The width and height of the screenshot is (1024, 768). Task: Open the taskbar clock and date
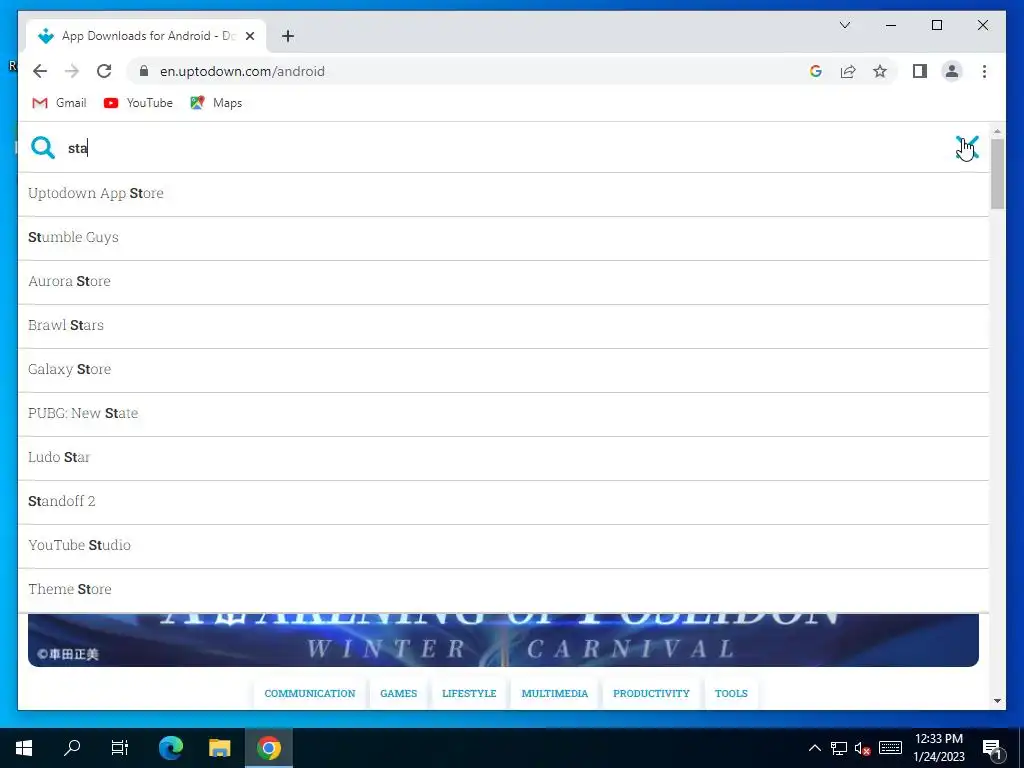pyautogui.click(x=938, y=748)
